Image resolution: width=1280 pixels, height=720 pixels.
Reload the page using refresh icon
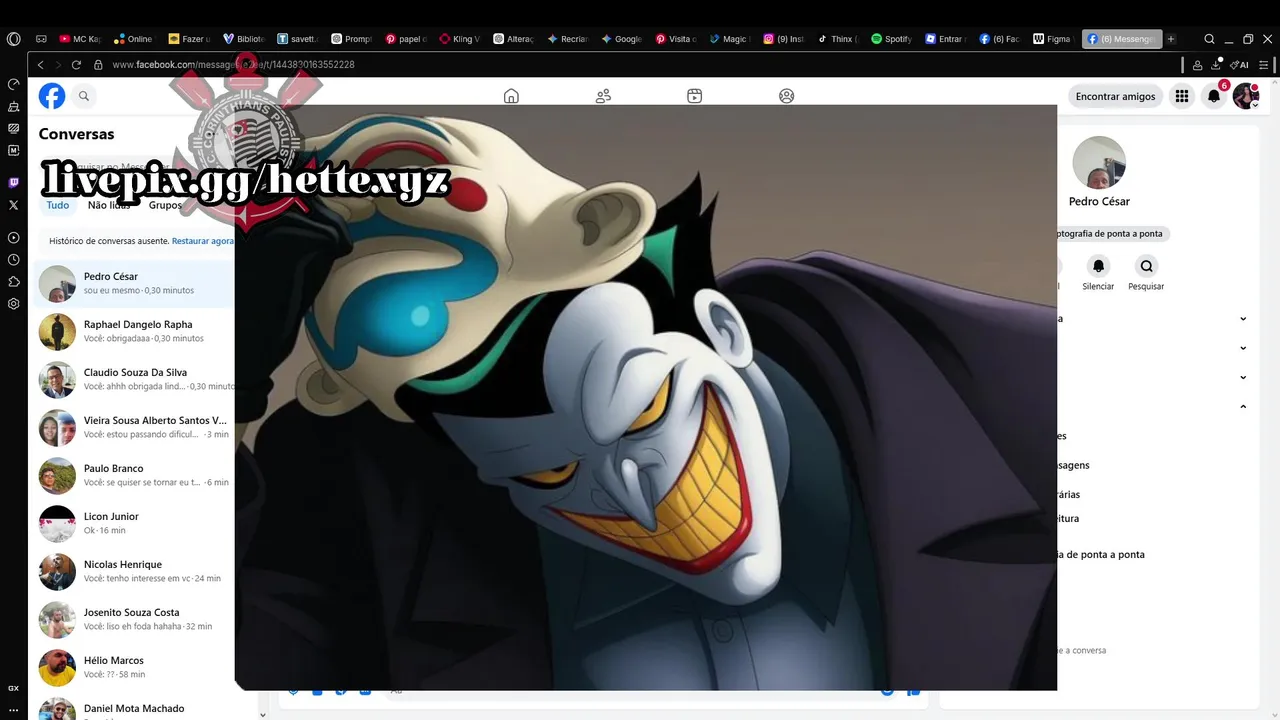pos(76,64)
